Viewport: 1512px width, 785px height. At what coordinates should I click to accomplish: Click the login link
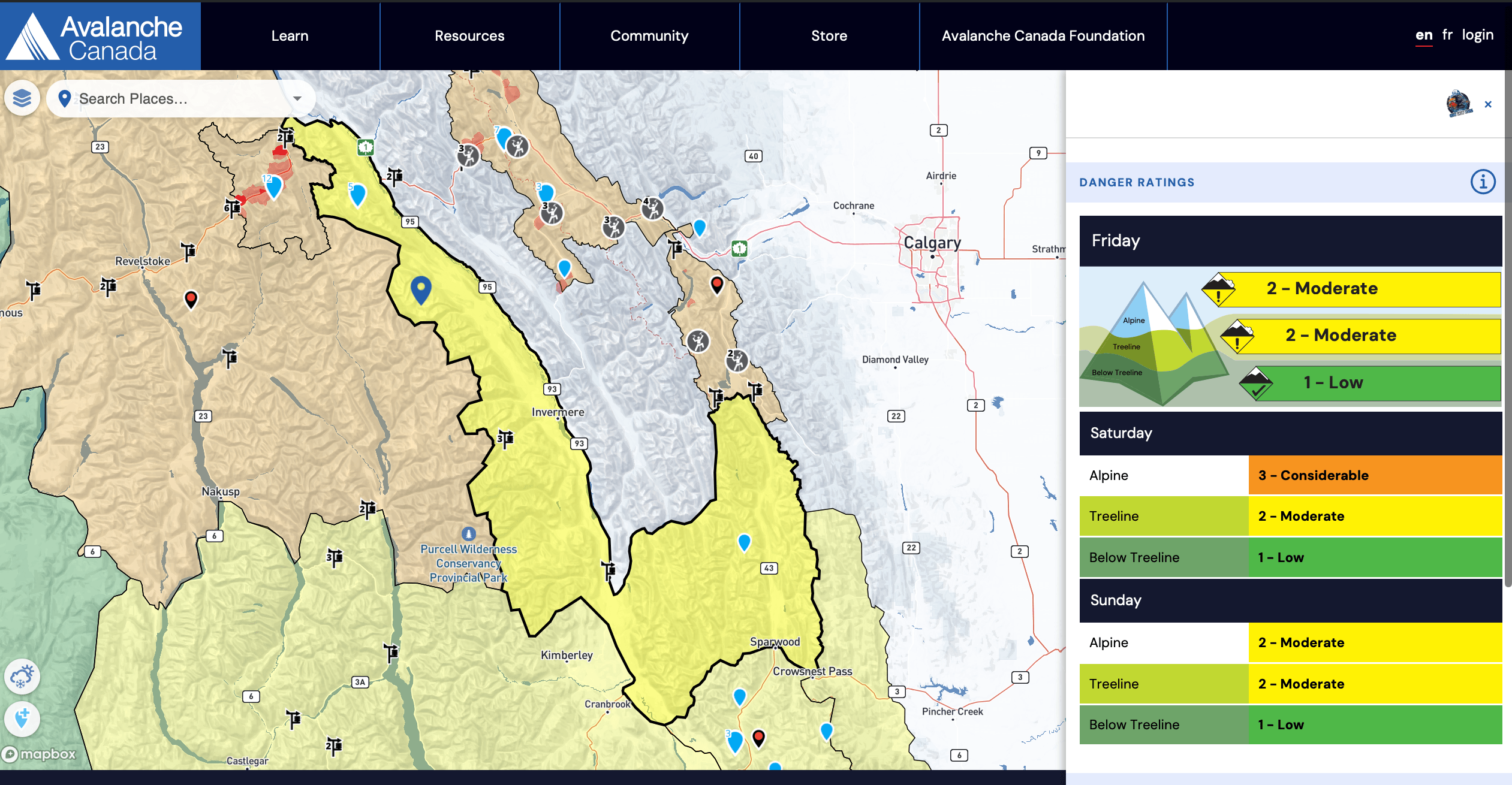[x=1477, y=35]
